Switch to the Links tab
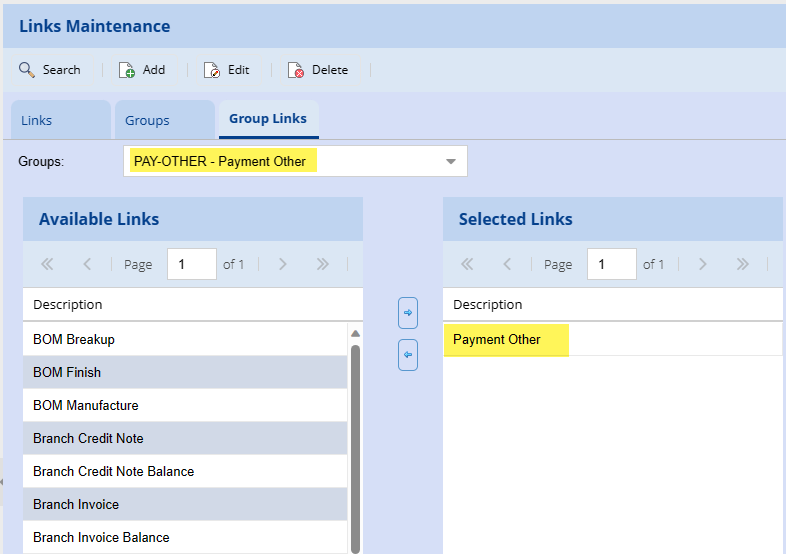Viewport: 786px width, 554px height. click(x=37, y=120)
